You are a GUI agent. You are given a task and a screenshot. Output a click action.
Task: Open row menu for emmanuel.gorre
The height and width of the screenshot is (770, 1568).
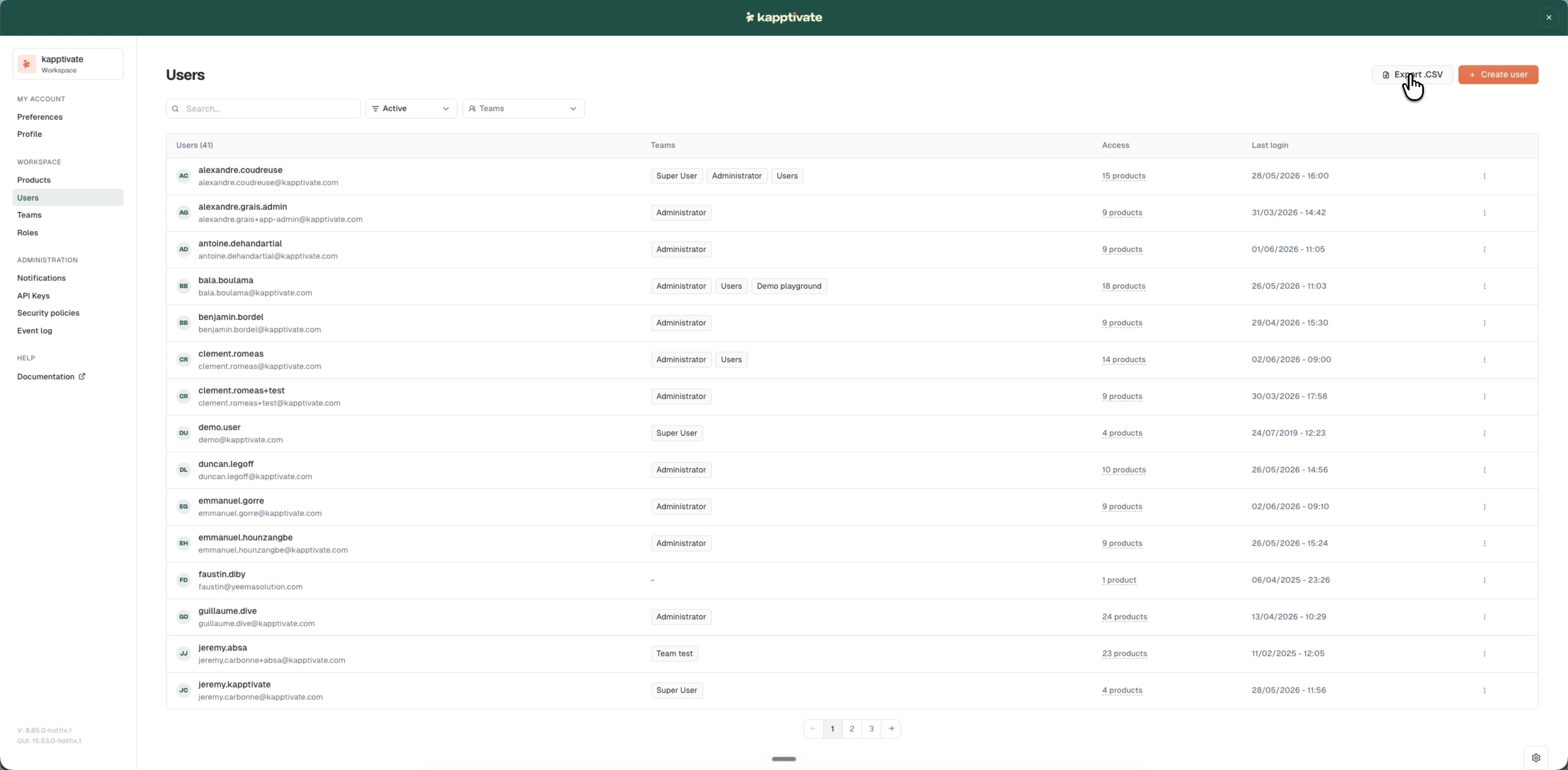pyautogui.click(x=1484, y=506)
